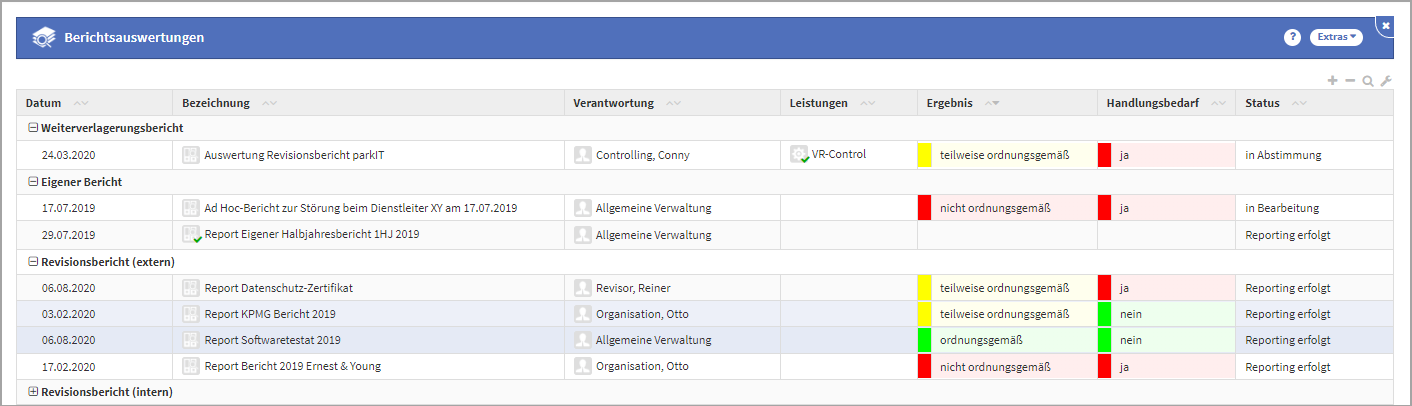
Task: Click the plus icon above the table
Action: tap(1332, 81)
